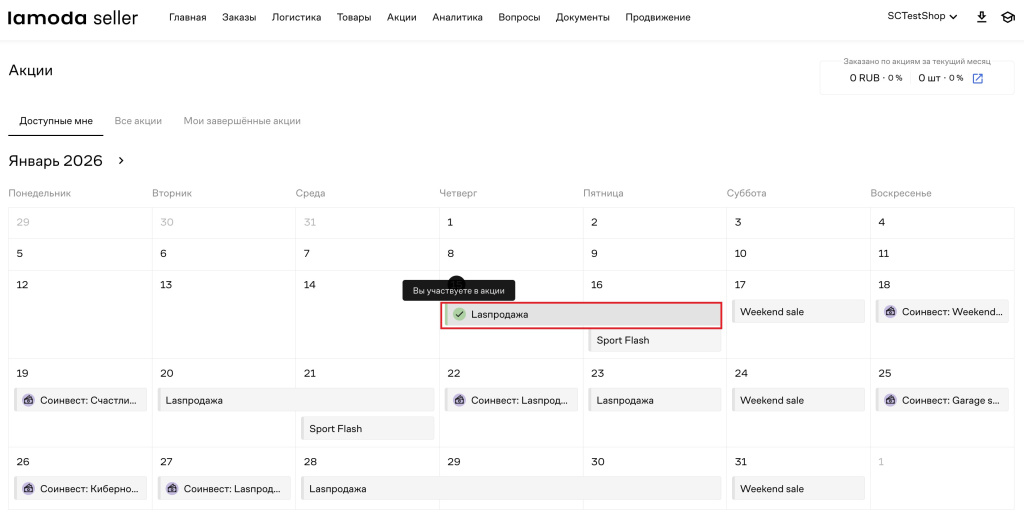Switch to the Все акции tab
1024x526 pixels.
coord(138,121)
